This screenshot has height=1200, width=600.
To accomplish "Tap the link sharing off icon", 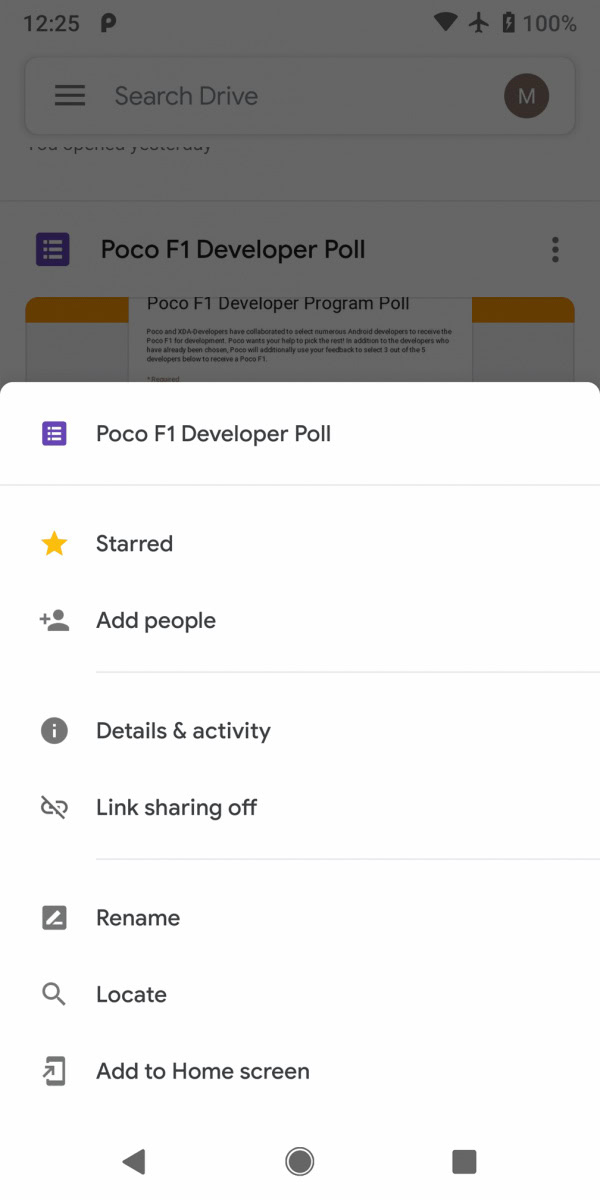I will (x=54, y=808).
